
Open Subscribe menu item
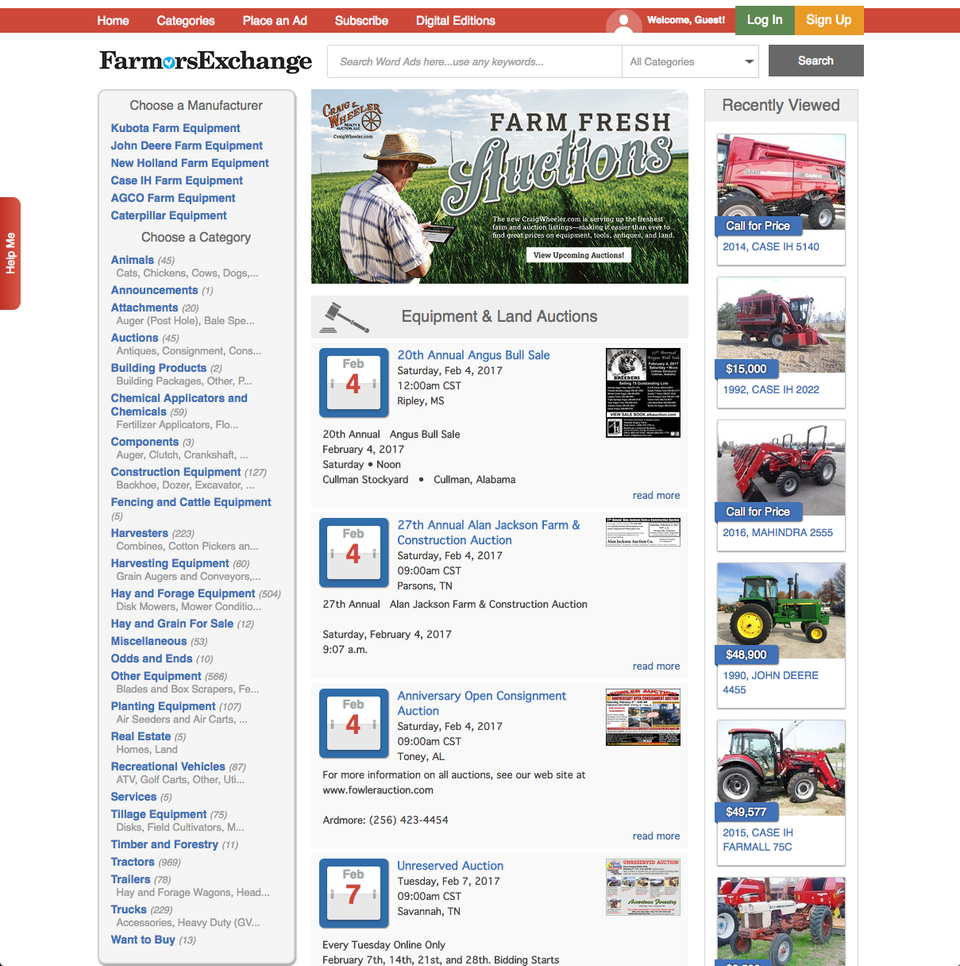pyautogui.click(x=361, y=21)
